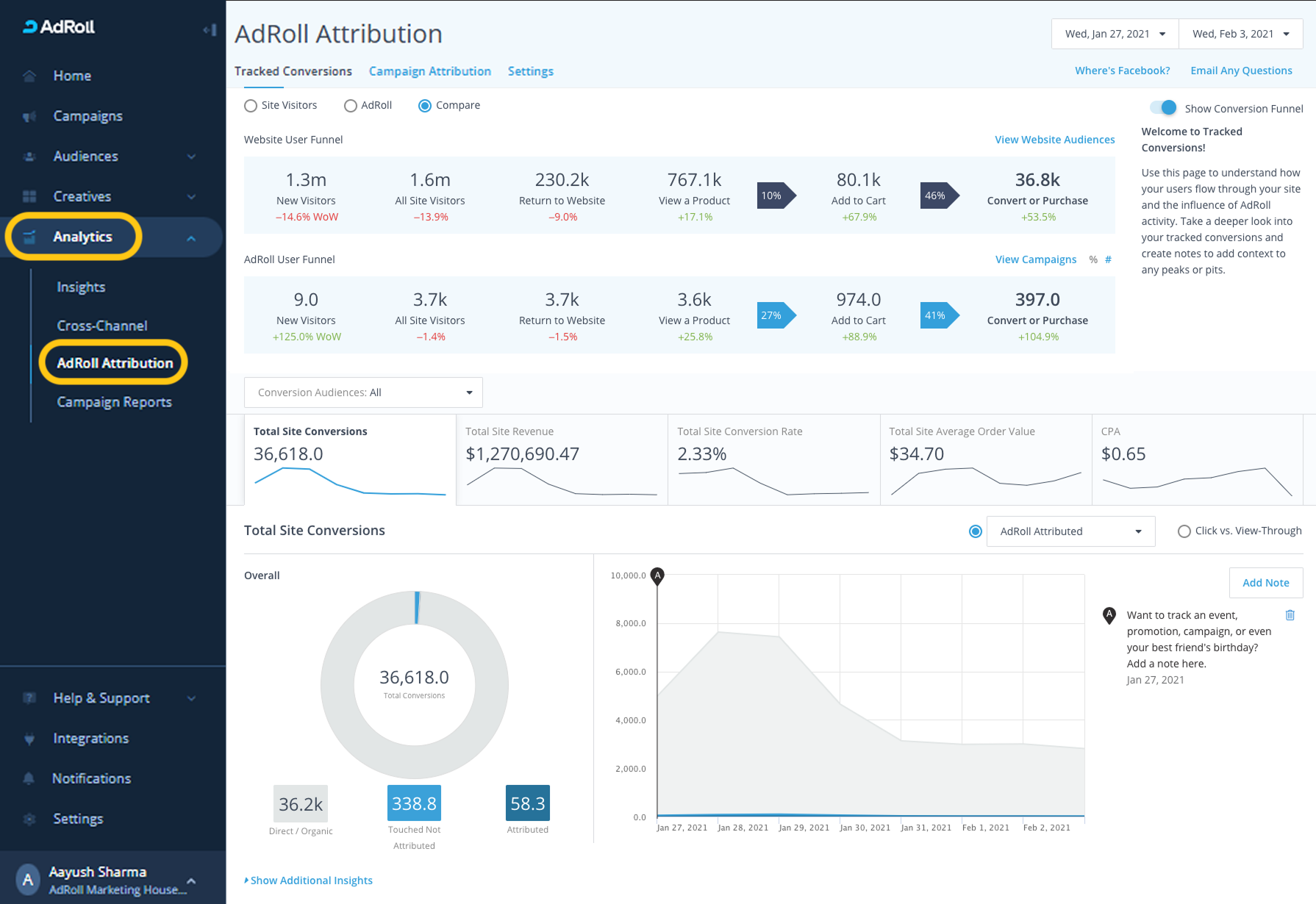Open Campaign Reports in the Analytics menu
Viewport: 1316px width, 904px height.
(114, 402)
